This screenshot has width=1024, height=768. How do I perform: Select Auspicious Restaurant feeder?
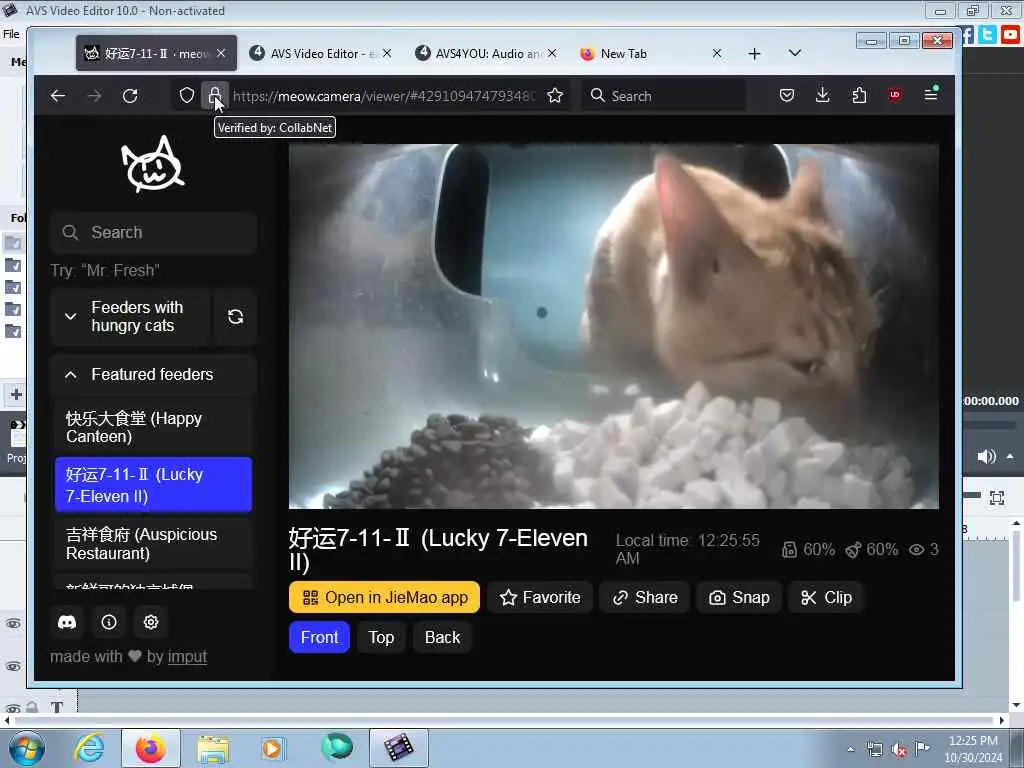point(153,543)
